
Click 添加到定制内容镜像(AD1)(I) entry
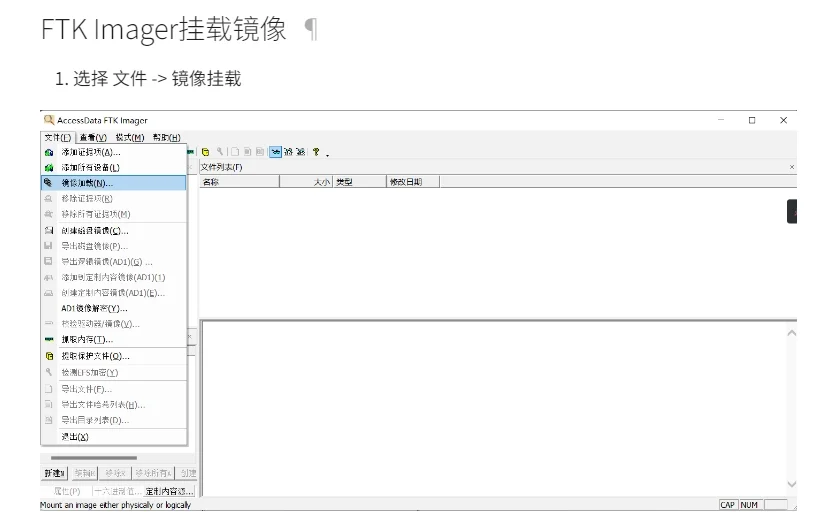[x=114, y=277]
